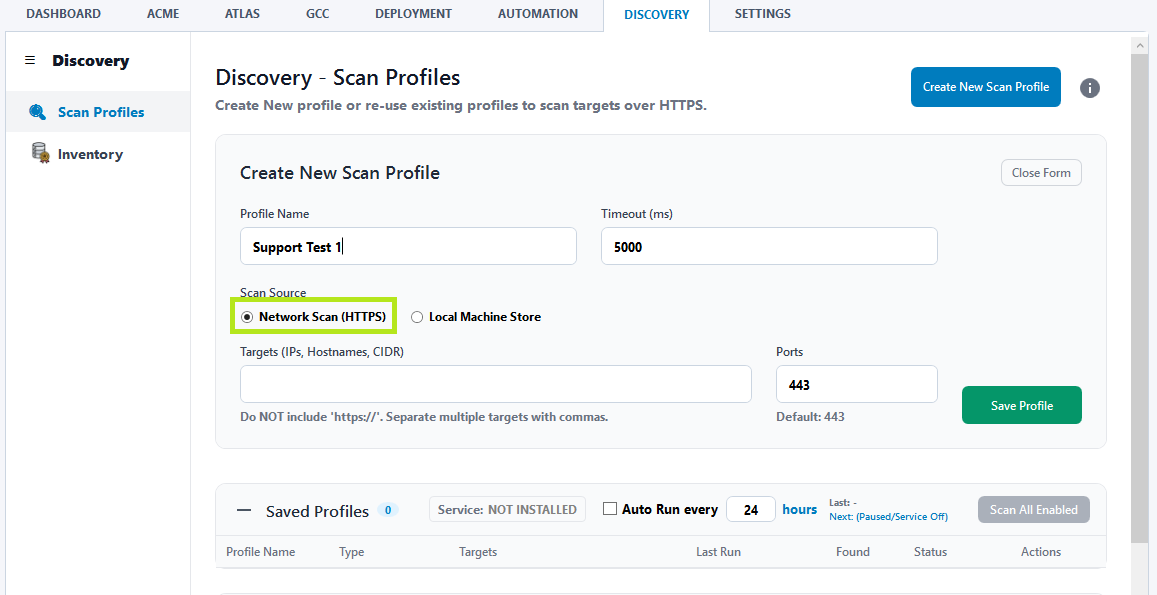Click the Inventory database icon
The height and width of the screenshot is (595, 1157).
coord(40,153)
